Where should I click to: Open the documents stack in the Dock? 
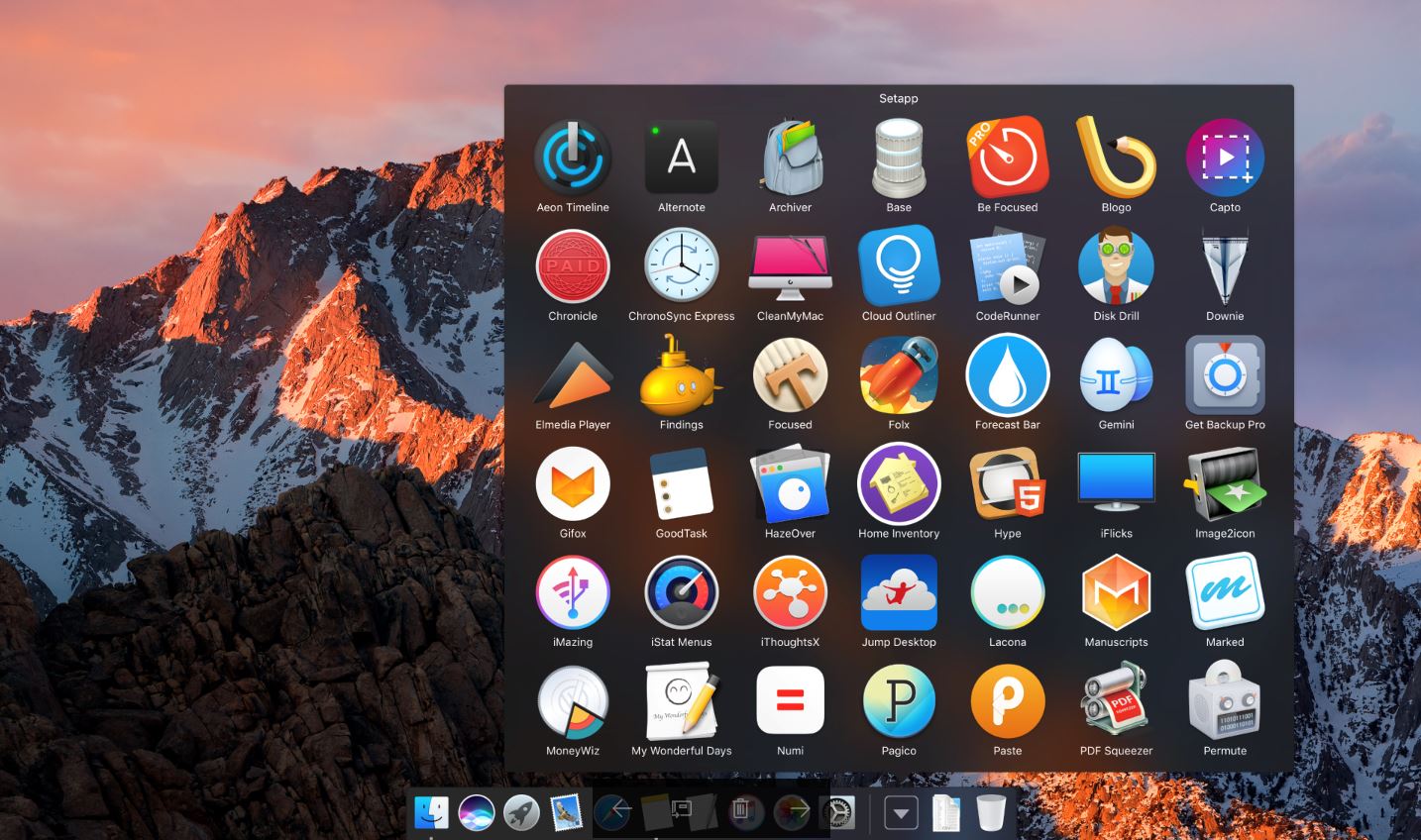click(x=946, y=812)
